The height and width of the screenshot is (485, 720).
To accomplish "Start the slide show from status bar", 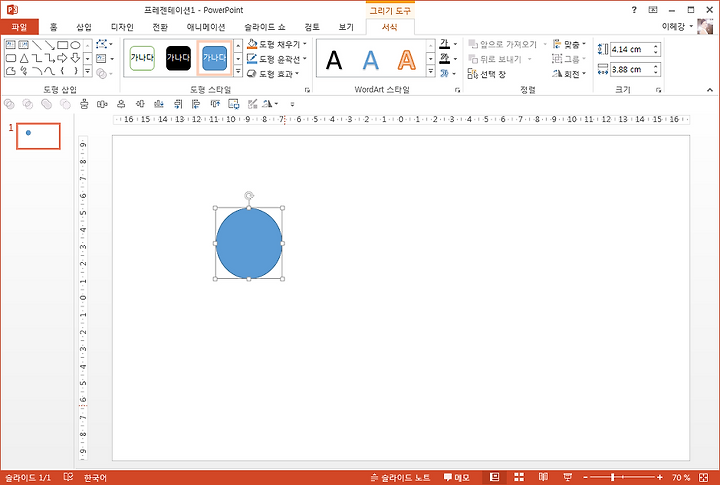I will [x=568, y=477].
